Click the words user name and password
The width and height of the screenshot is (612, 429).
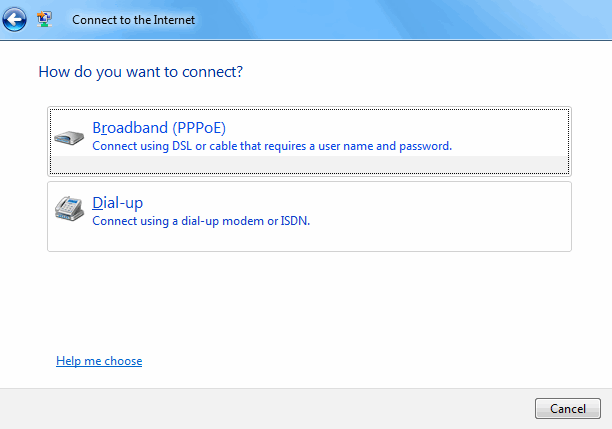[x=385, y=146]
